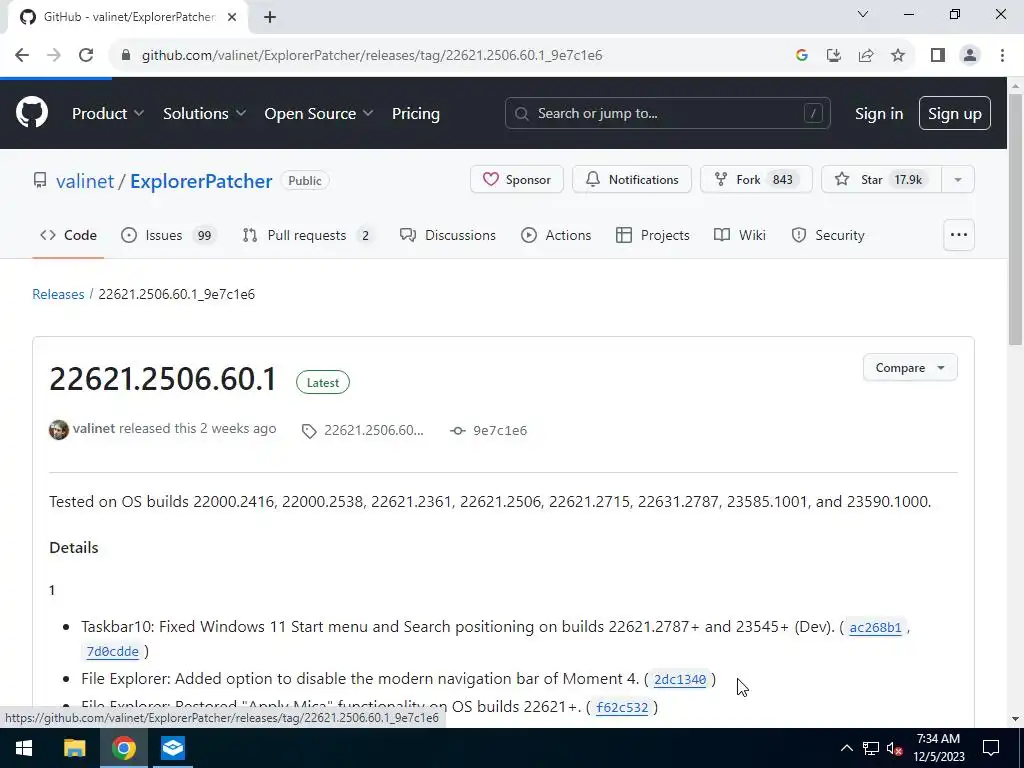Screen dimensions: 1024x768
Task: Click Google icon in address bar
Action: tap(802, 55)
